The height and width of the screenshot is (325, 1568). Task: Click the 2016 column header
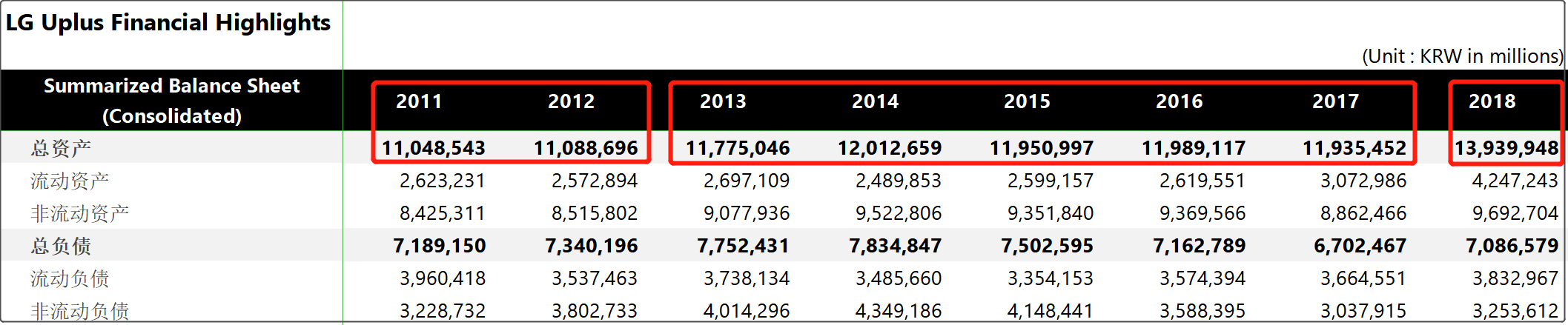pos(1179,101)
